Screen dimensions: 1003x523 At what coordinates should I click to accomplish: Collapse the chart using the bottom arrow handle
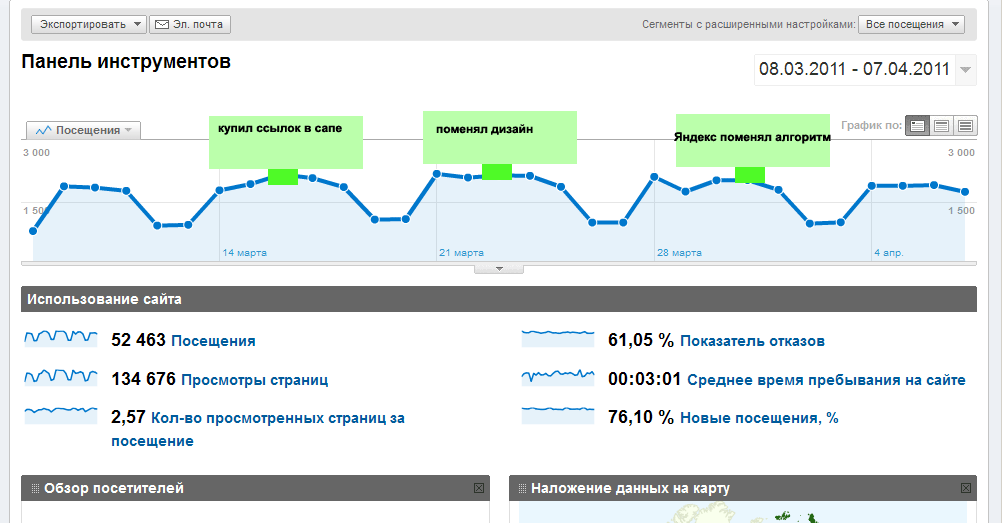pyautogui.click(x=499, y=269)
